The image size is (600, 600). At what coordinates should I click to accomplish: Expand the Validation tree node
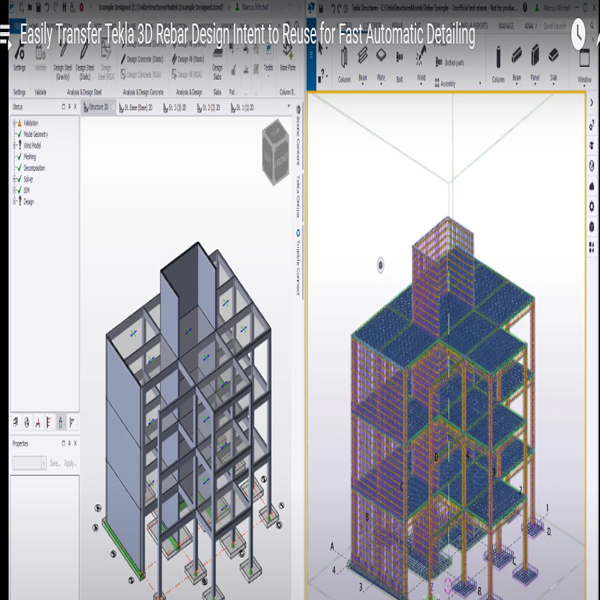click(x=15, y=124)
